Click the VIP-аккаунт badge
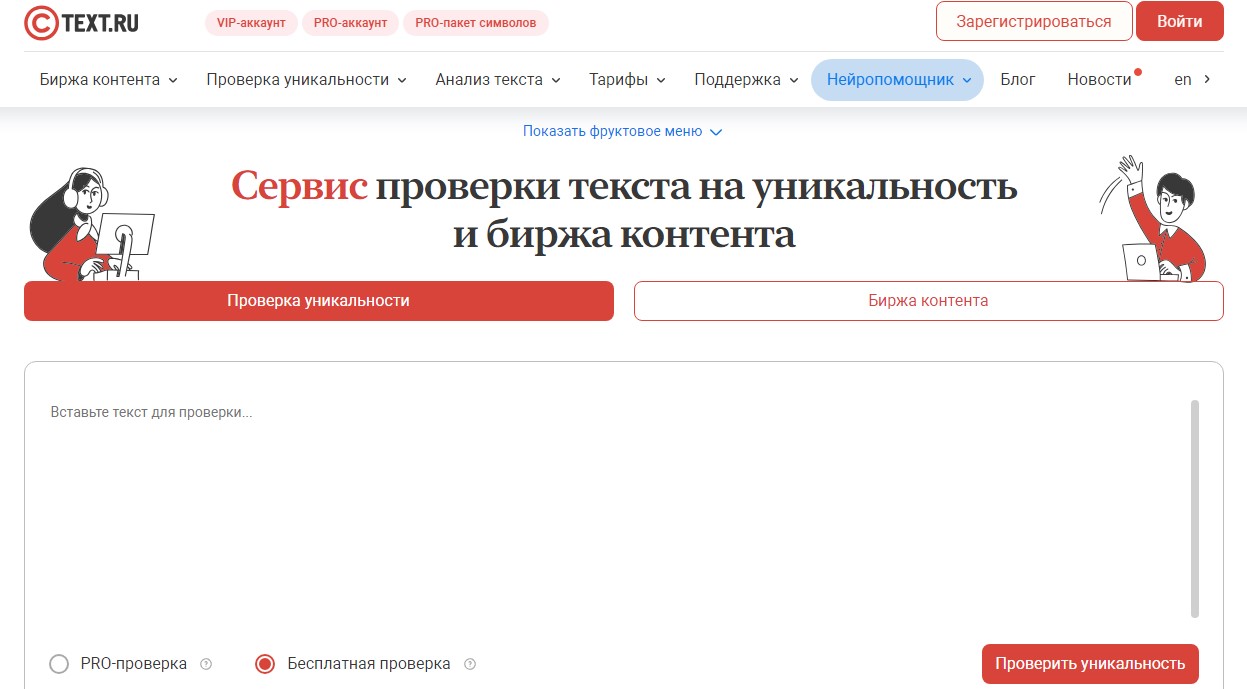The image size is (1247, 689). coord(252,23)
